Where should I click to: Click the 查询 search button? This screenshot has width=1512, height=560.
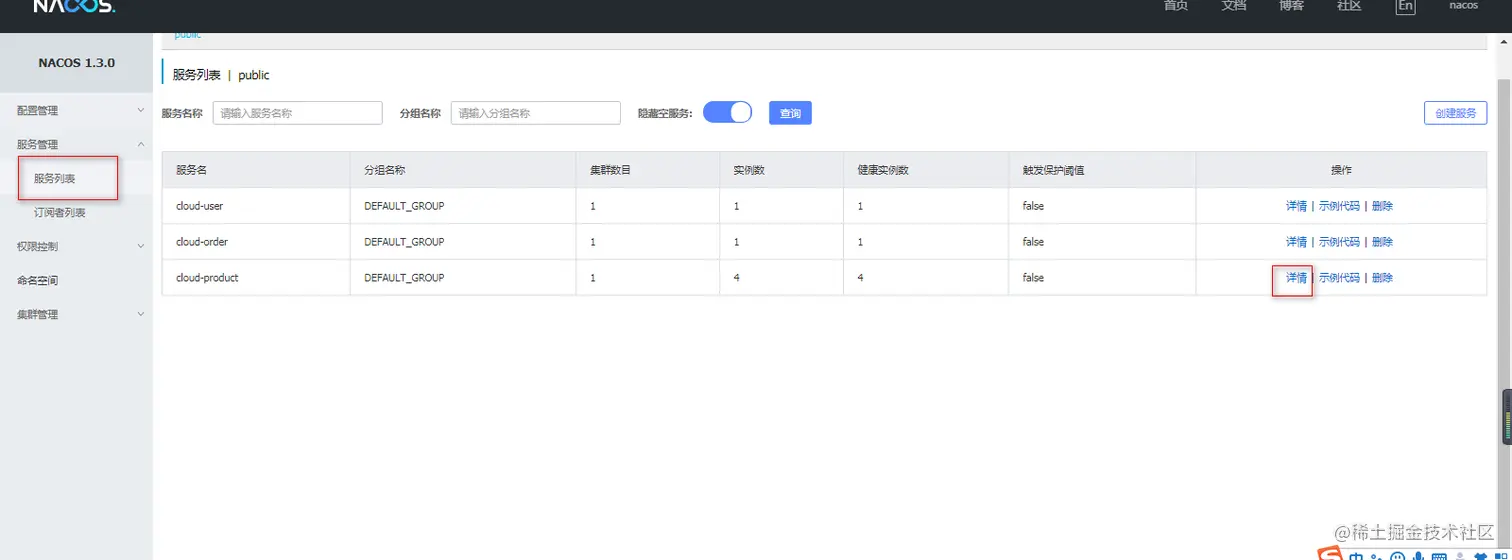click(x=790, y=113)
